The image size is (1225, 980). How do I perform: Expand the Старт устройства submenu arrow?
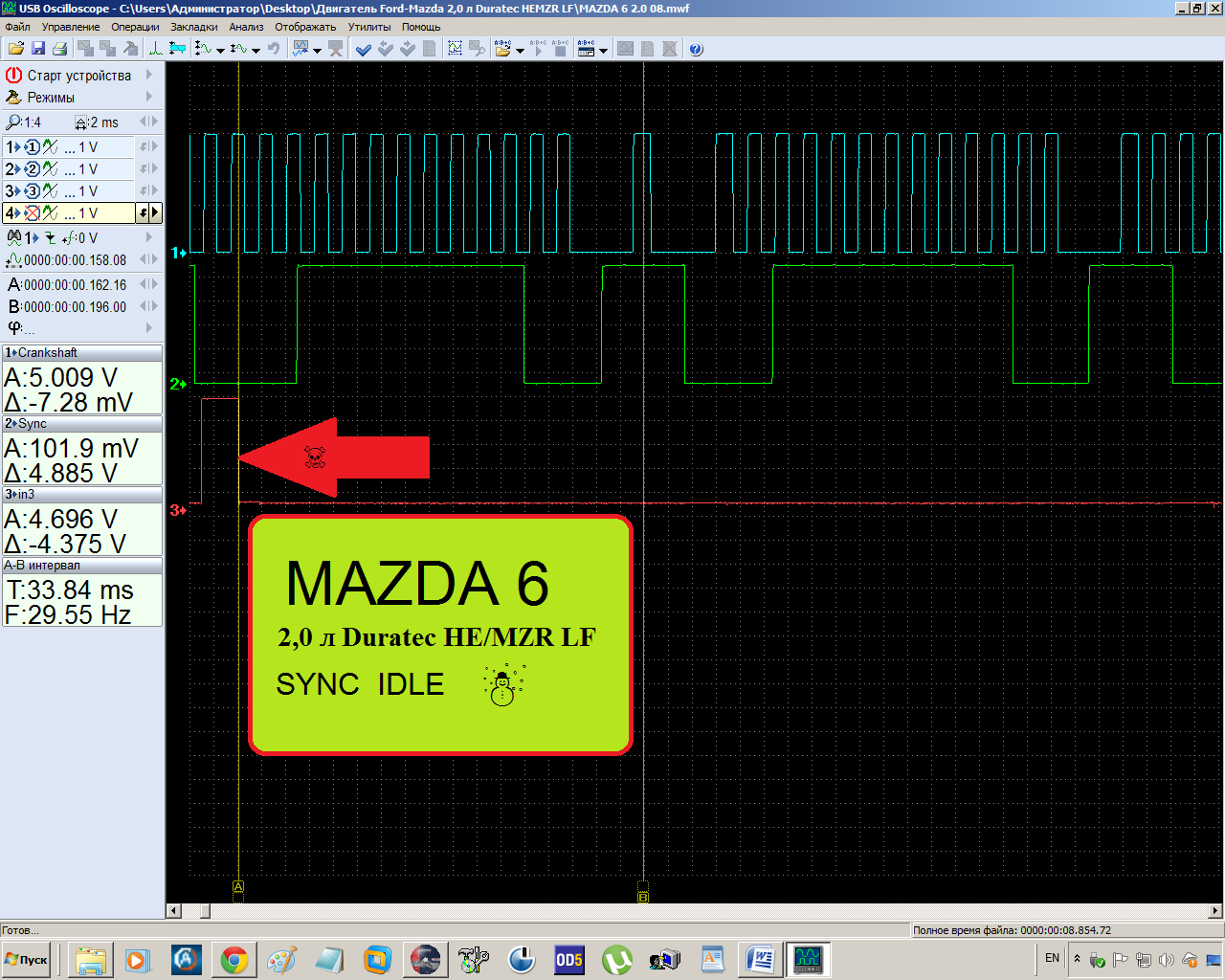(149, 75)
